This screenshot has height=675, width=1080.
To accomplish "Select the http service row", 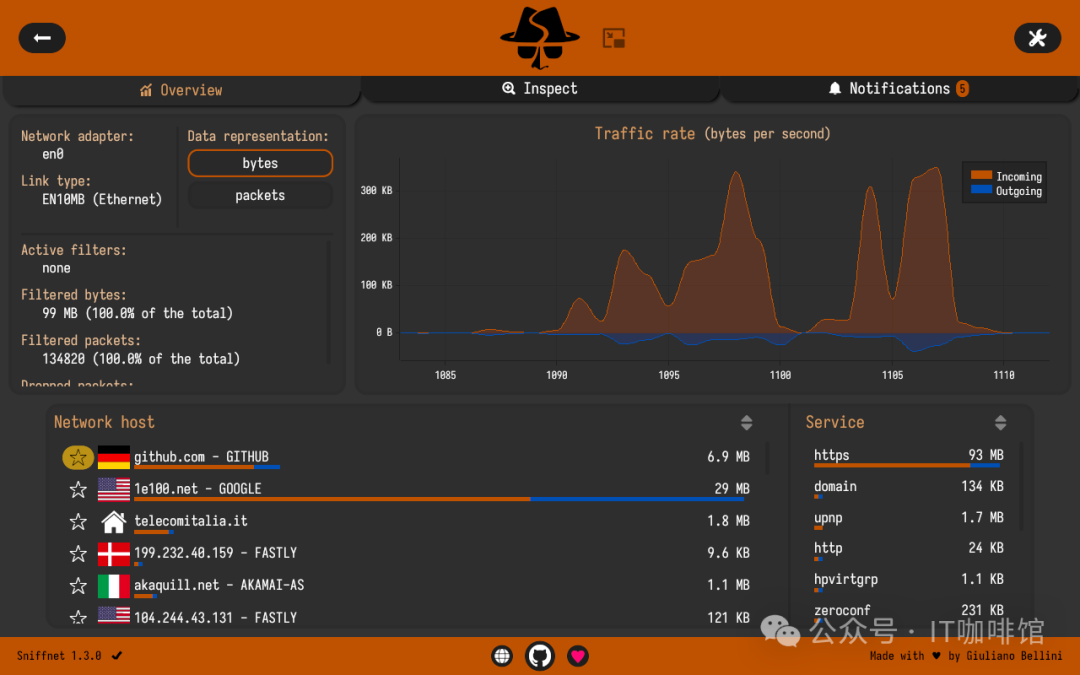I will (x=908, y=550).
